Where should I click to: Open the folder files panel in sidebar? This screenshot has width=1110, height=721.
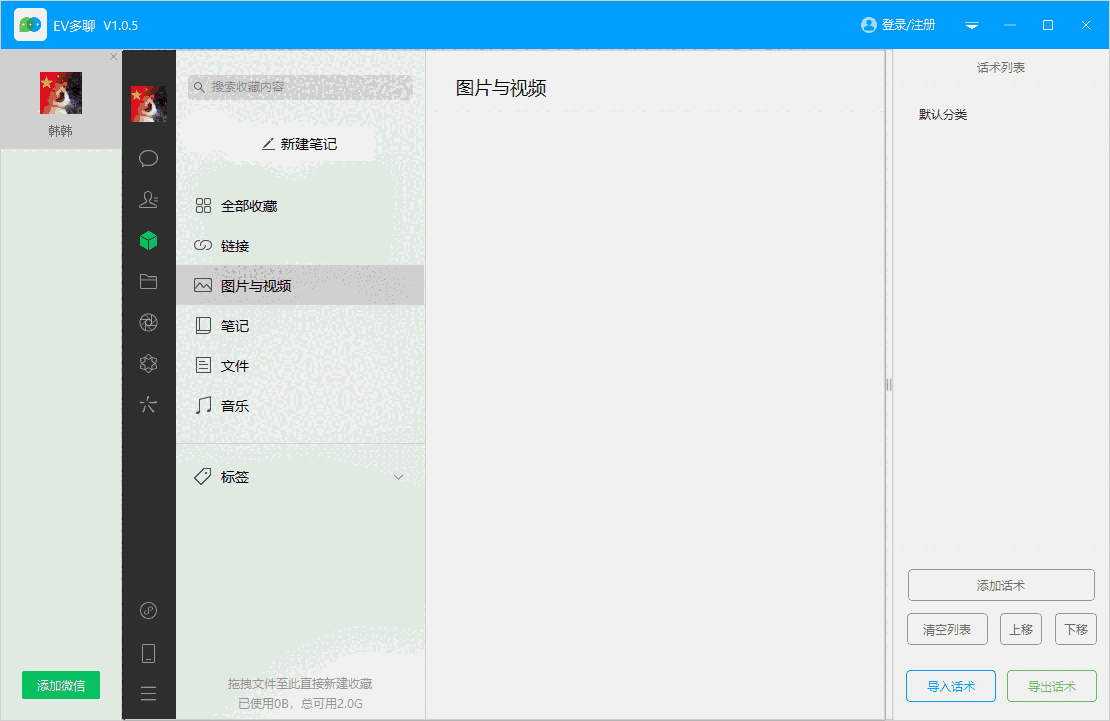point(148,281)
